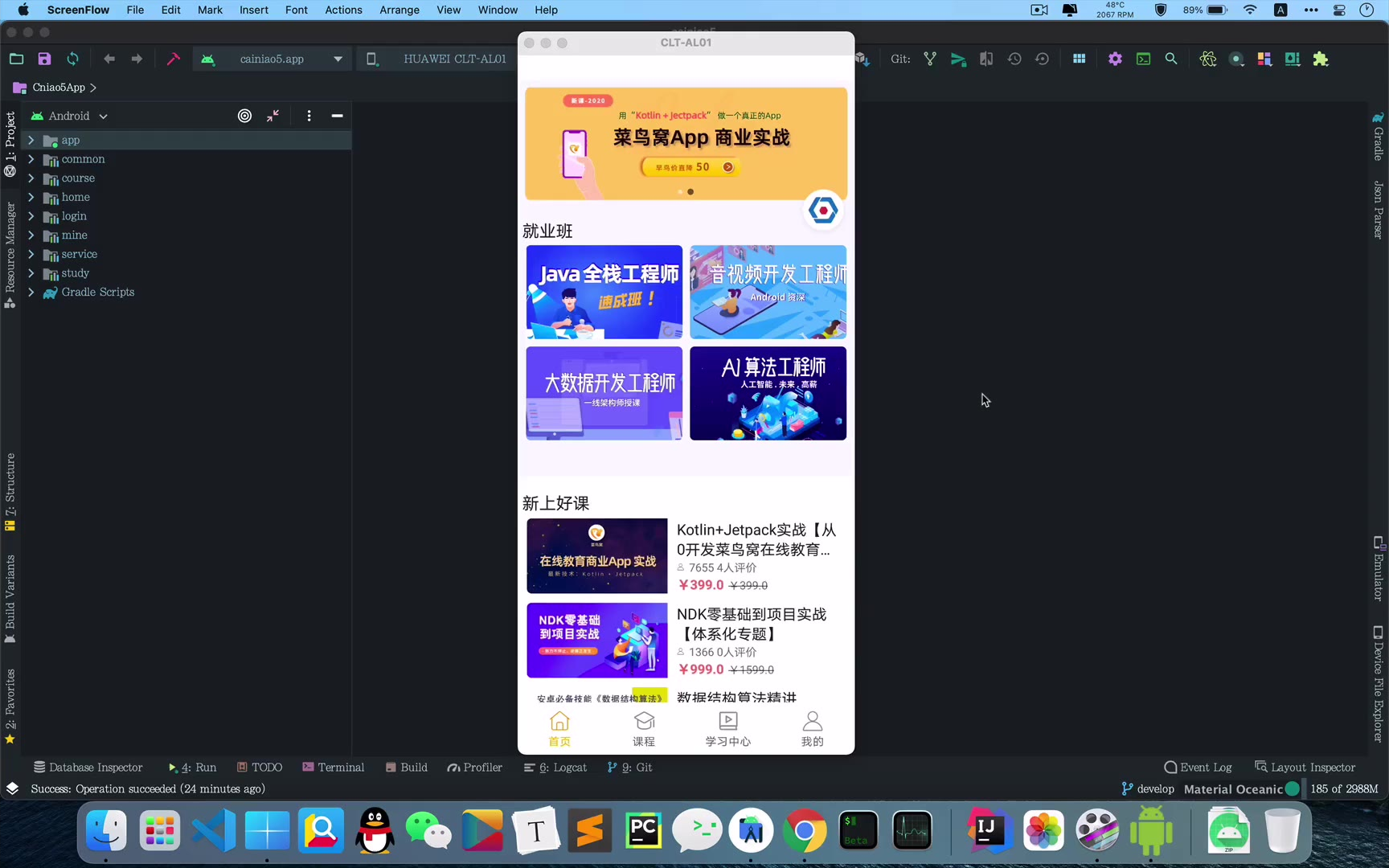The width and height of the screenshot is (1389, 868).
Task: Switch to the 我的 tab in the app
Action: 813,729
